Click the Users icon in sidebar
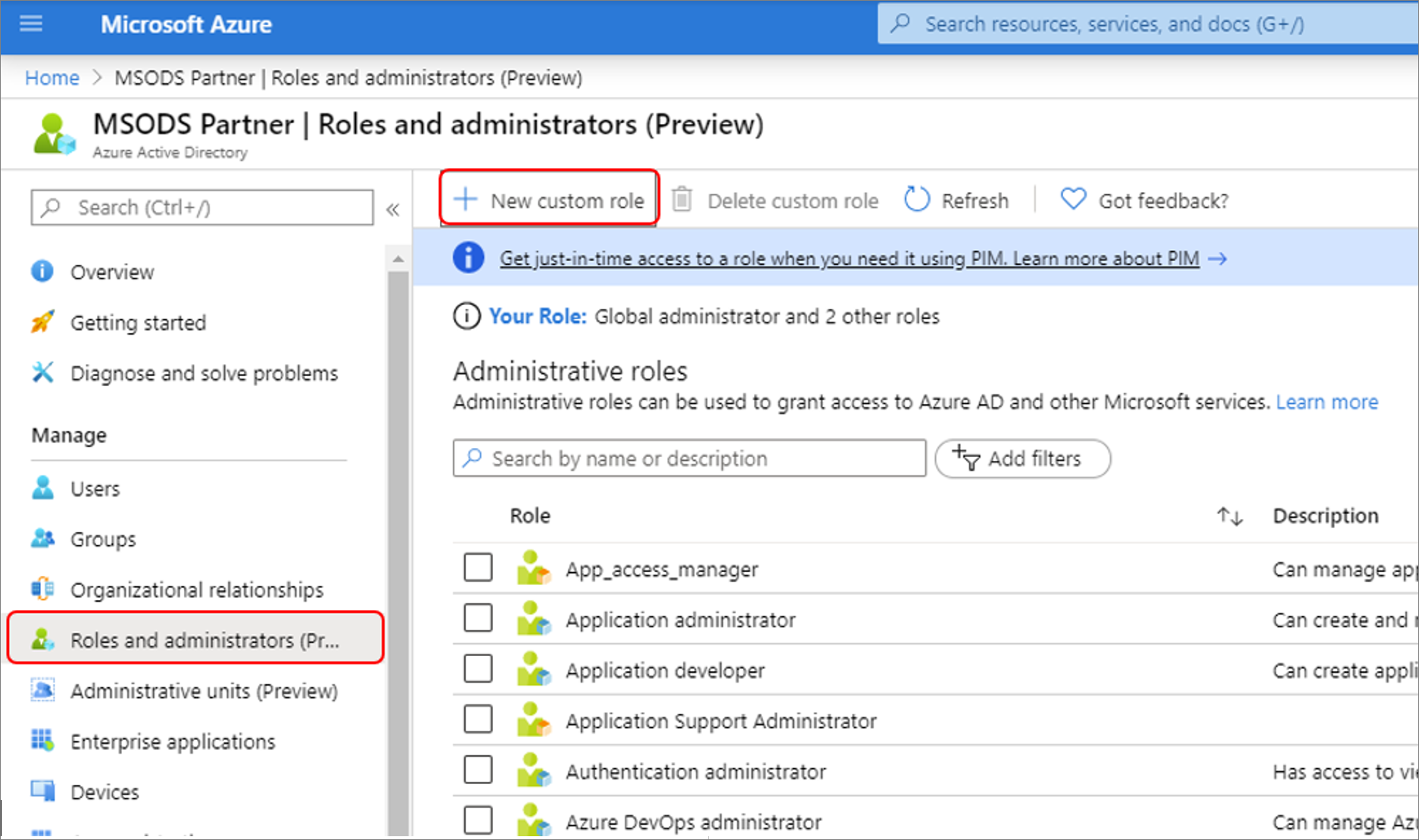Image resolution: width=1419 pixels, height=840 pixels. coord(42,487)
